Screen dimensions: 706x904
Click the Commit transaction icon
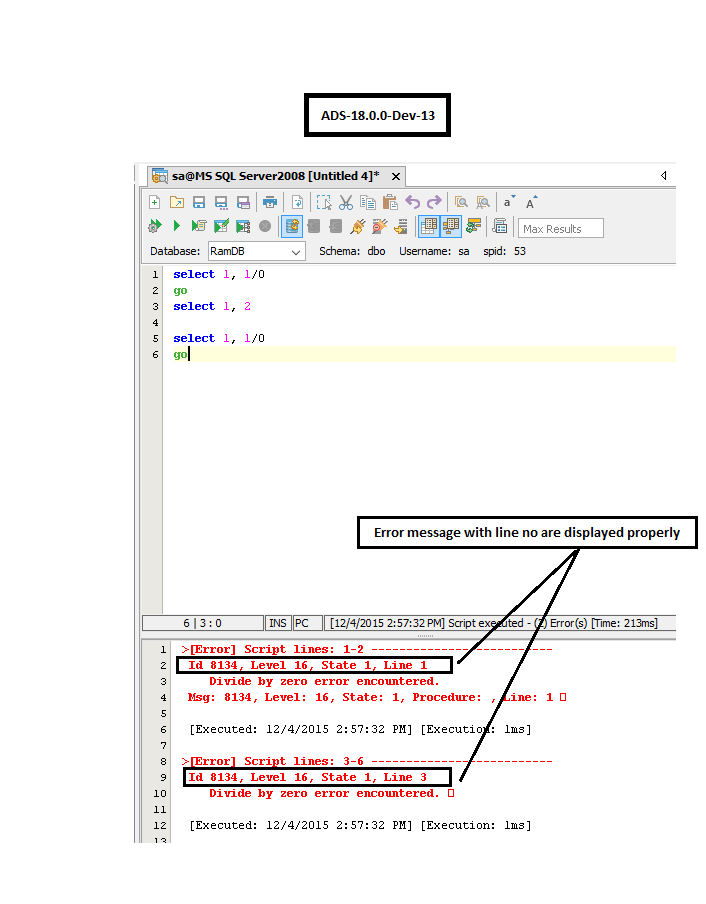(x=314, y=227)
